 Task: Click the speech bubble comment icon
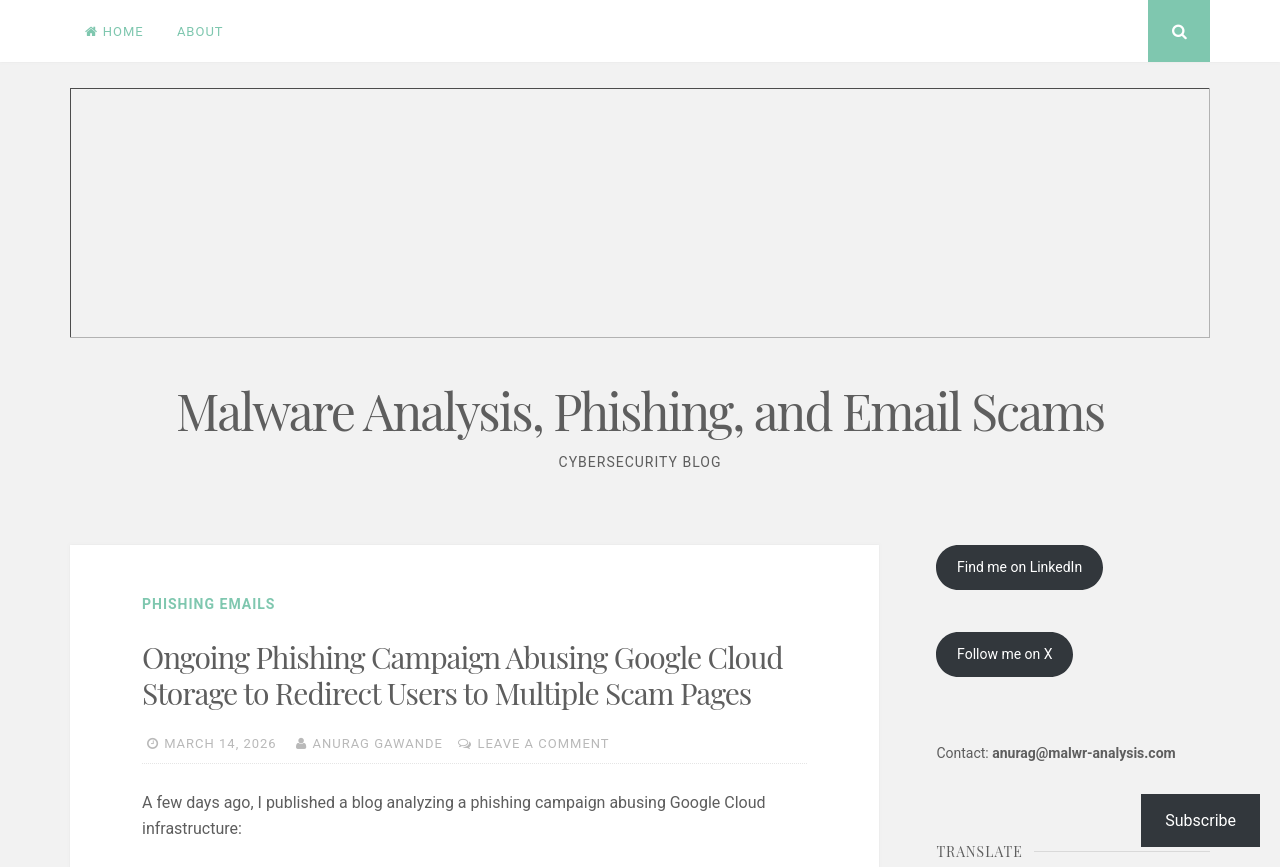pos(465,744)
